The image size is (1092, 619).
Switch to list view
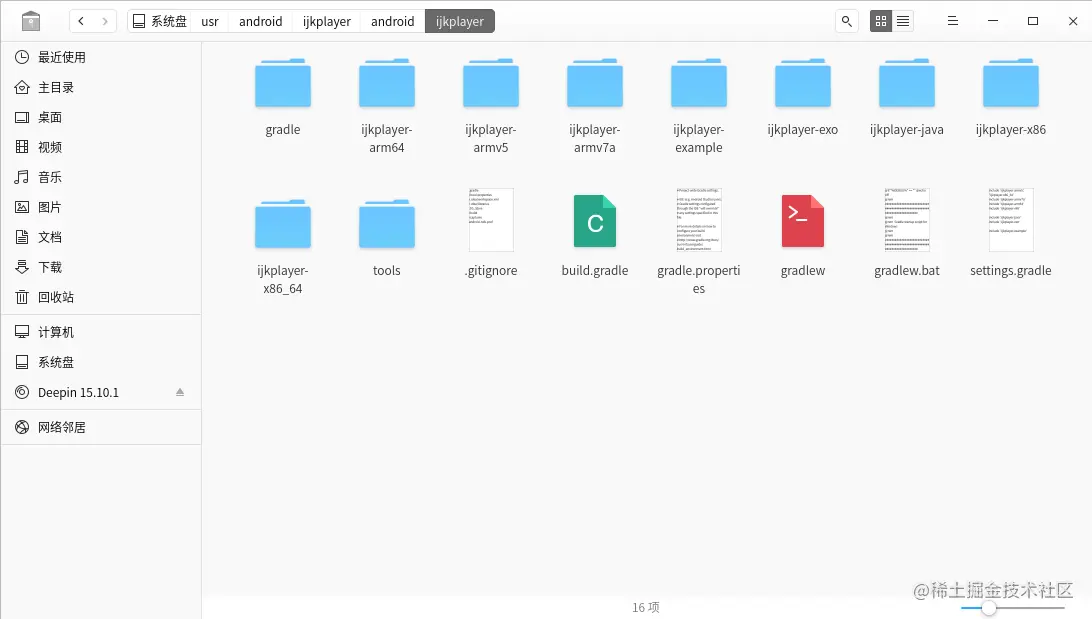pyautogui.click(x=903, y=21)
